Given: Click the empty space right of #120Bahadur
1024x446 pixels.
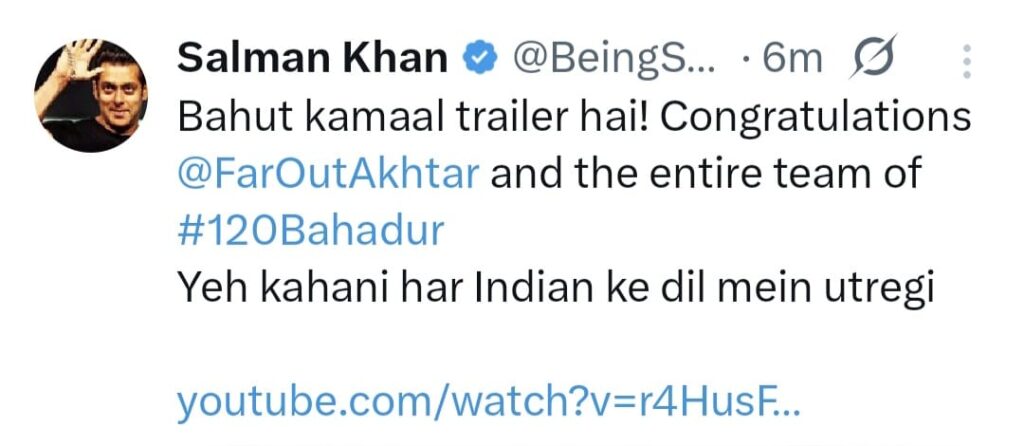Looking at the screenshot, I should [700, 231].
